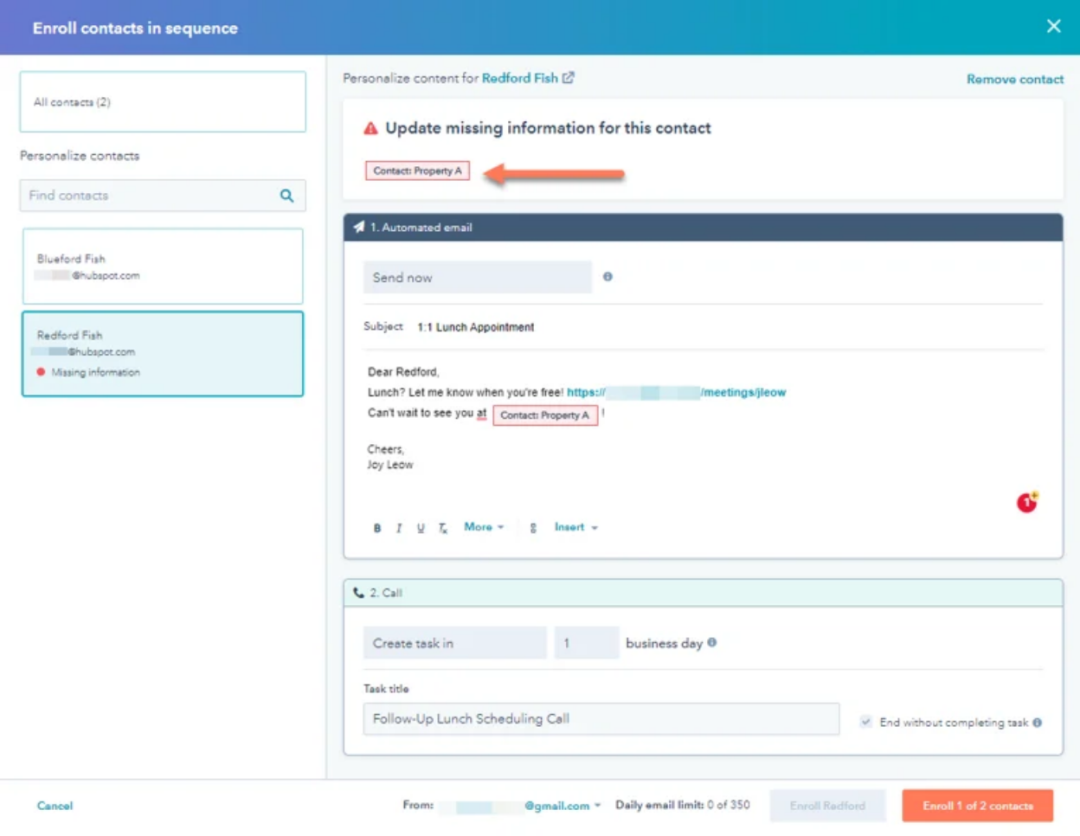Click info icon next to Send now

(x=608, y=277)
